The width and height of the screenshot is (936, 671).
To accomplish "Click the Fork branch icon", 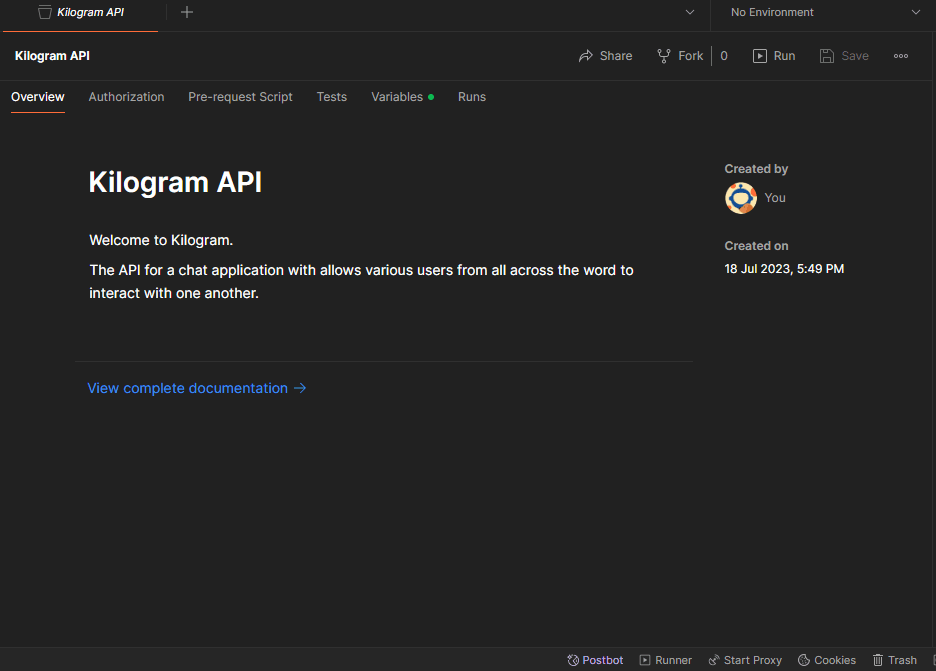I will pos(663,56).
